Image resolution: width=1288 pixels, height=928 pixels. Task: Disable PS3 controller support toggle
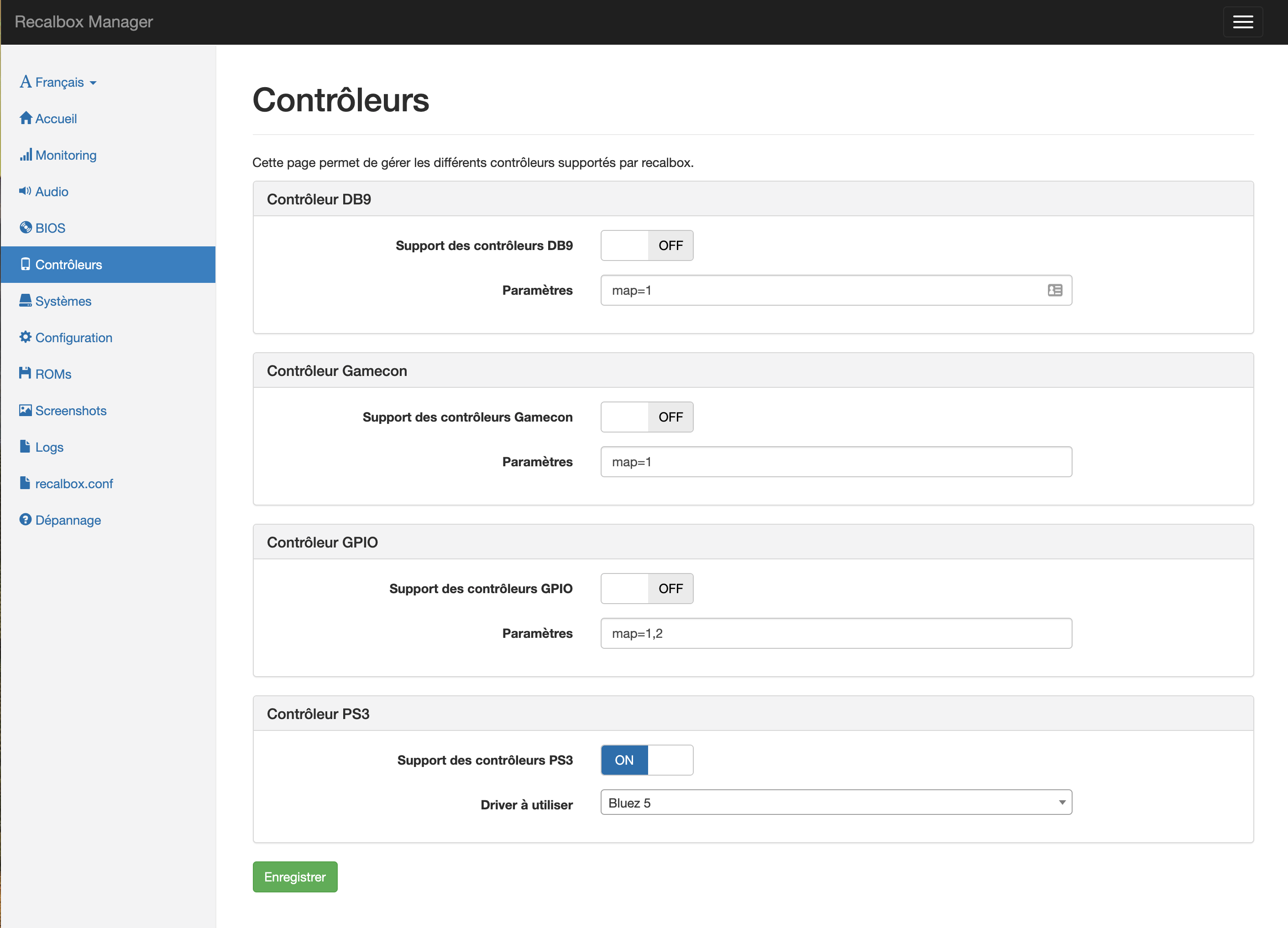click(647, 760)
